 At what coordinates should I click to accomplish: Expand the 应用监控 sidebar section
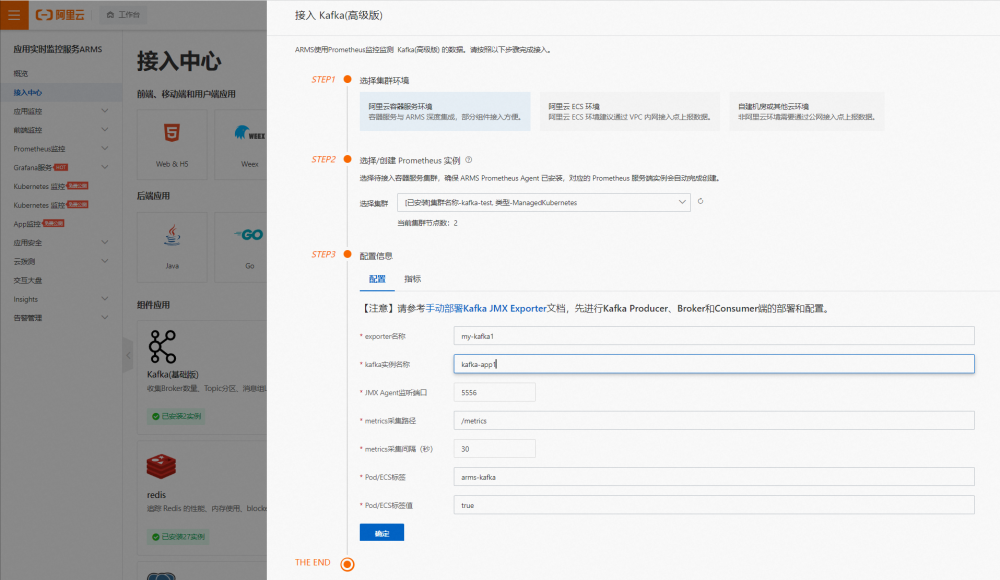click(x=105, y=111)
